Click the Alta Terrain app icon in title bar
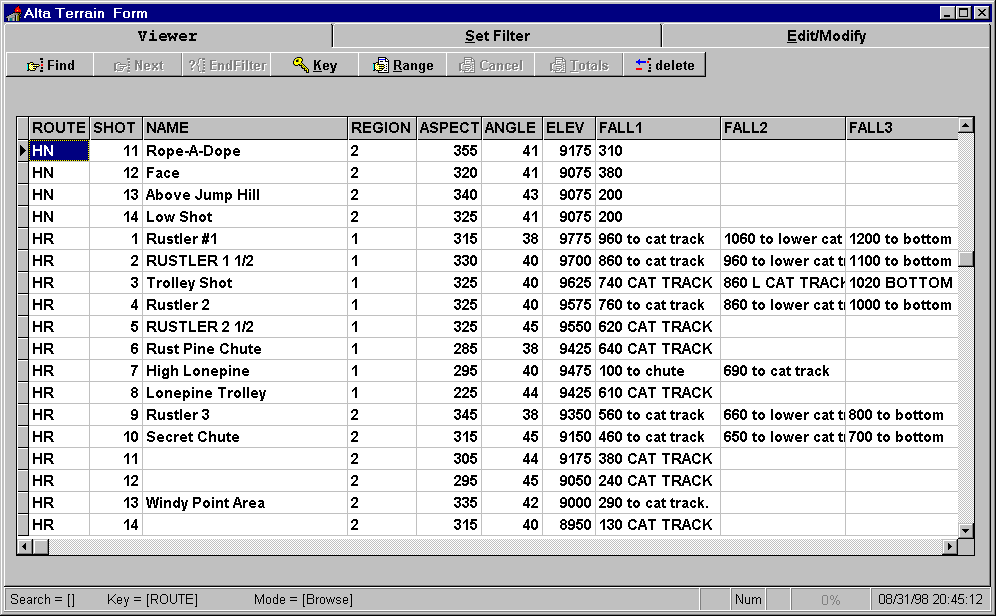The width and height of the screenshot is (996, 616). tap(13, 13)
